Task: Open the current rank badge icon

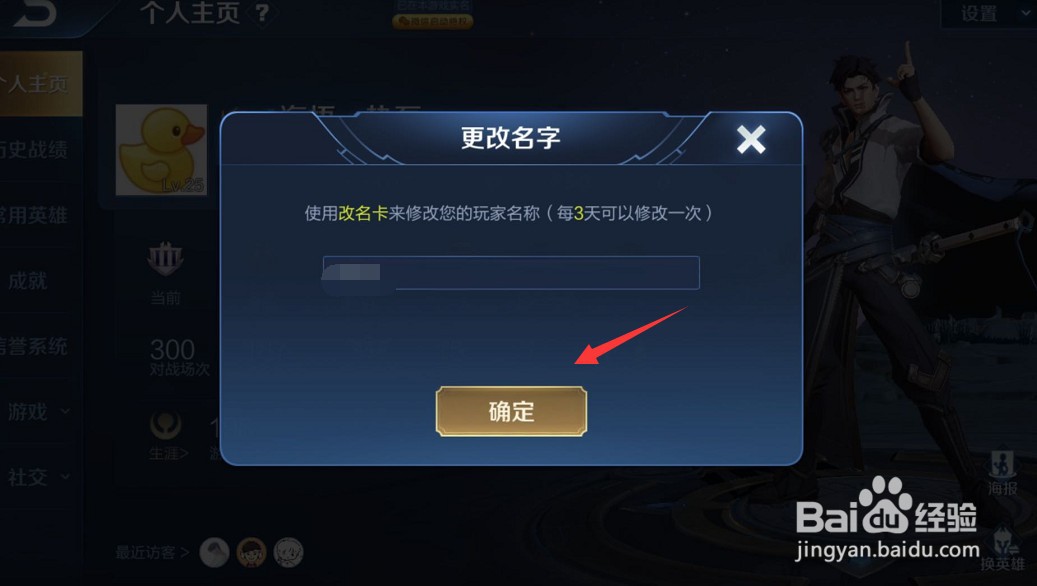Action: click(165, 259)
